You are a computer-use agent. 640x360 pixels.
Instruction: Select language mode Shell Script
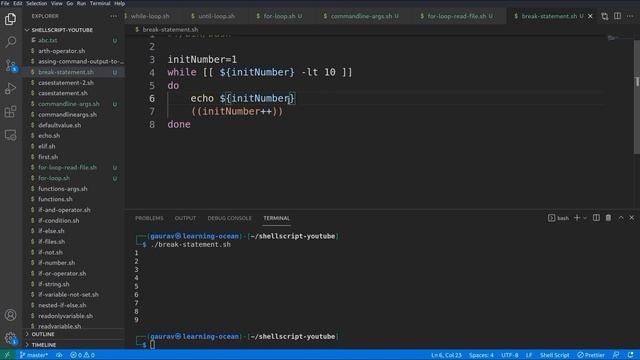coord(554,355)
